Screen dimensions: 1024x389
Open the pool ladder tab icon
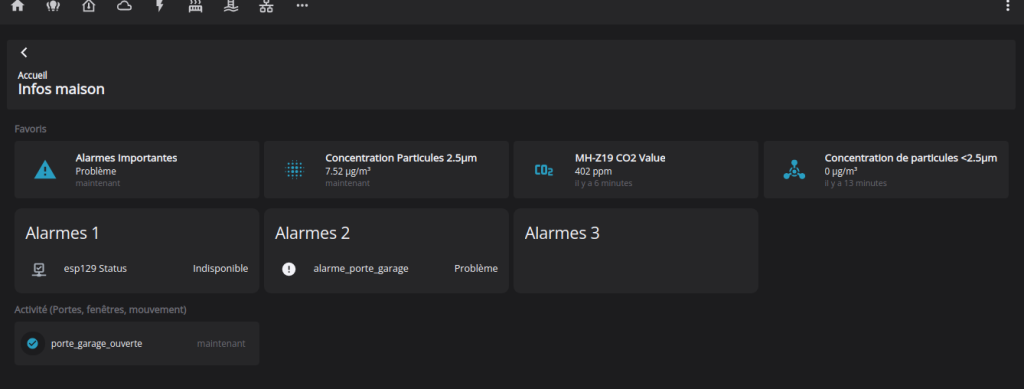[231, 6]
